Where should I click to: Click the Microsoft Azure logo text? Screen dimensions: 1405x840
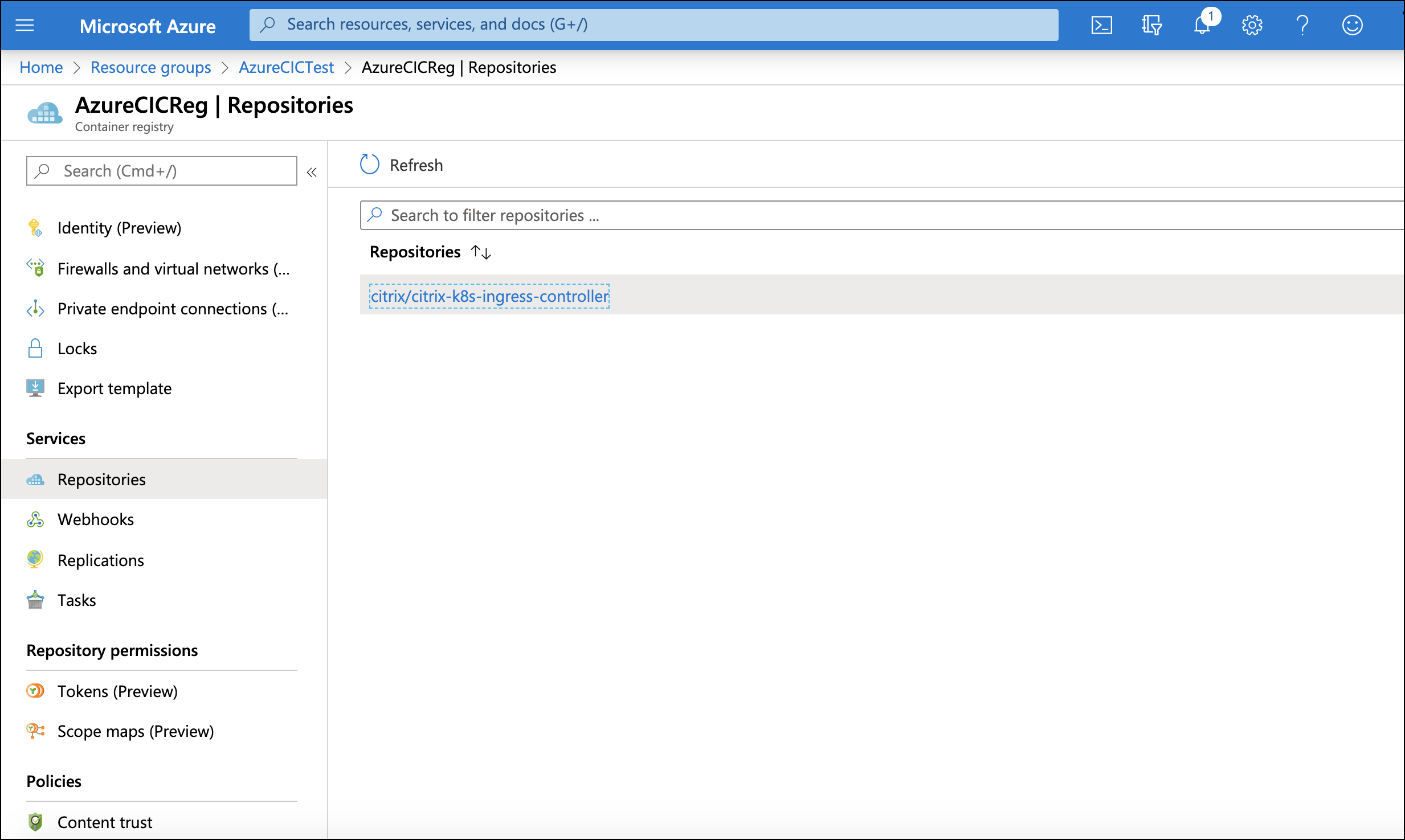pos(148,26)
